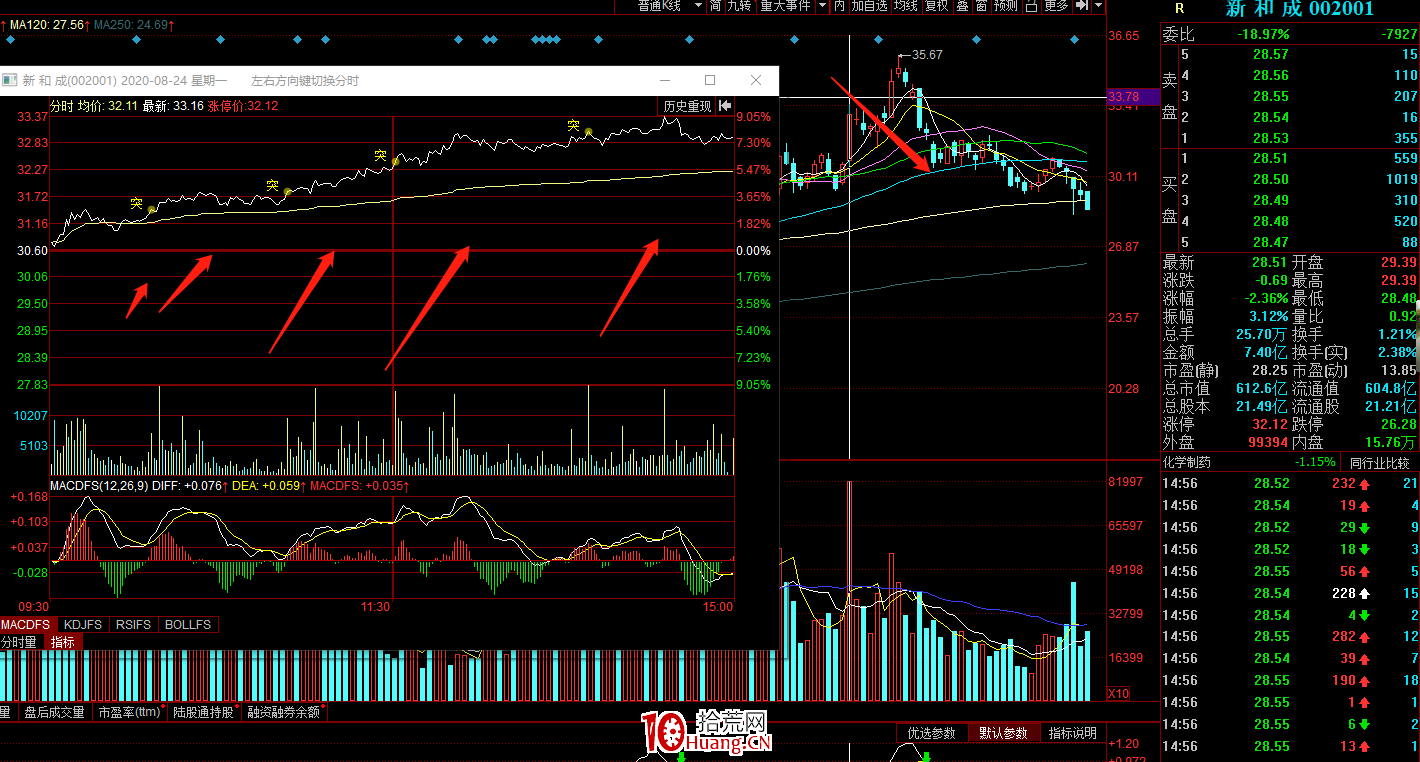This screenshot has height=762, width=1420.
Task: Open the 指标说明 indicator description
Action: (1073, 733)
